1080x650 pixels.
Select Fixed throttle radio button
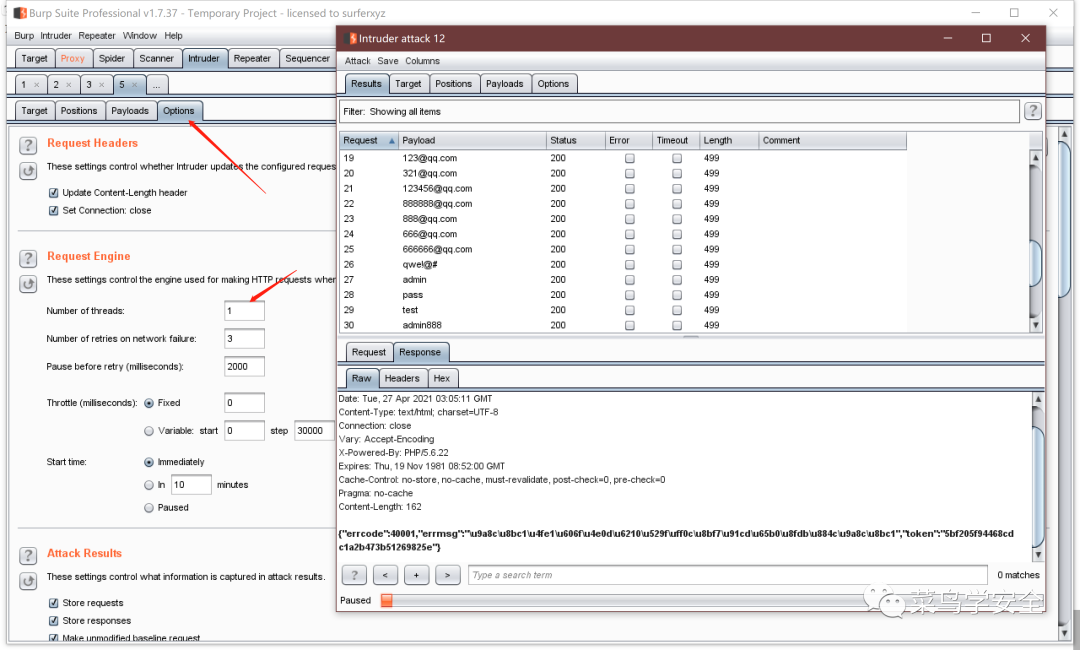click(149, 403)
